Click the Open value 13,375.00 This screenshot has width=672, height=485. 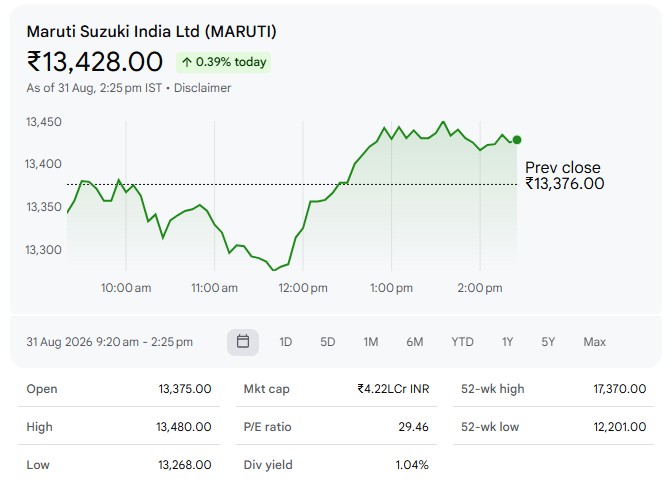pos(185,389)
